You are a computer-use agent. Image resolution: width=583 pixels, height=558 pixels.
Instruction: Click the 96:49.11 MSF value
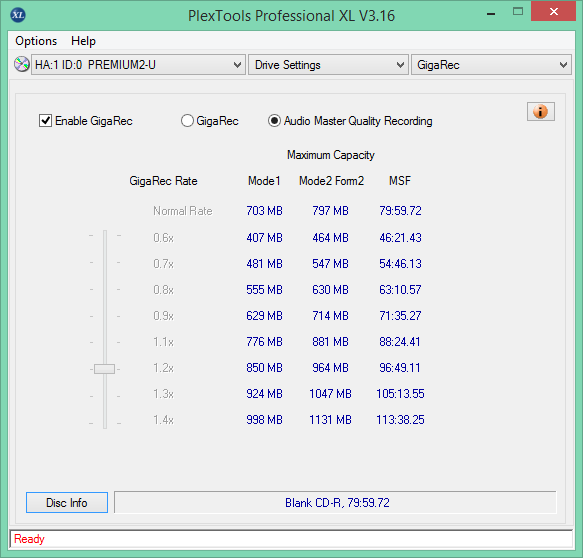pyautogui.click(x=400, y=368)
